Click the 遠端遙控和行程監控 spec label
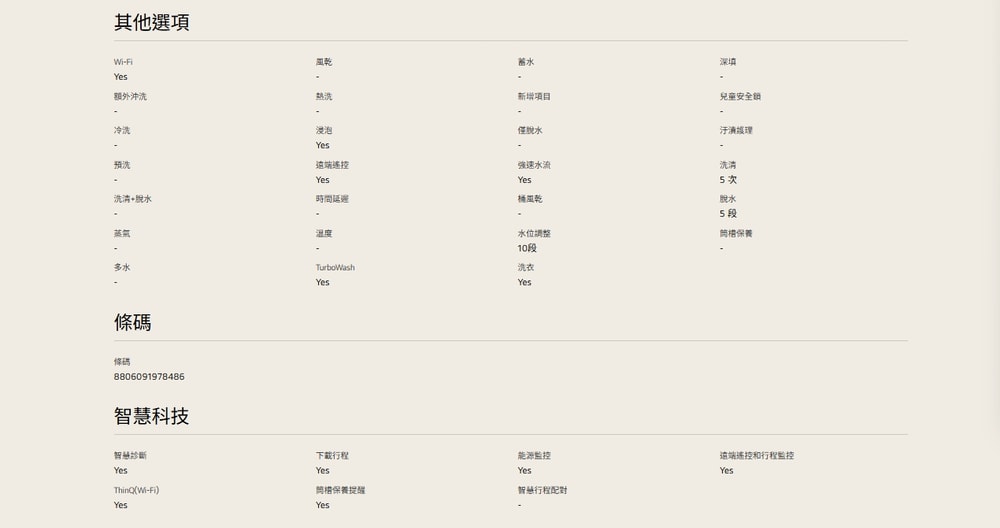The width and height of the screenshot is (1000, 528). pyautogui.click(x=756, y=455)
